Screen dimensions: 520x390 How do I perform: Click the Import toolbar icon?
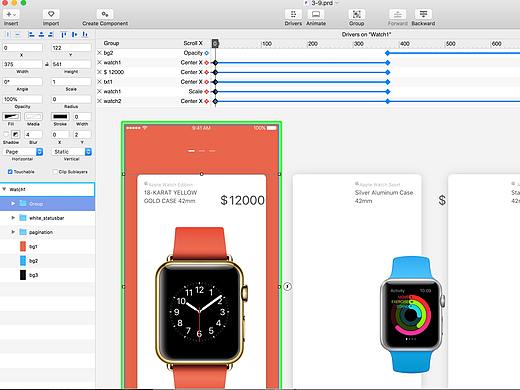(x=51, y=14)
